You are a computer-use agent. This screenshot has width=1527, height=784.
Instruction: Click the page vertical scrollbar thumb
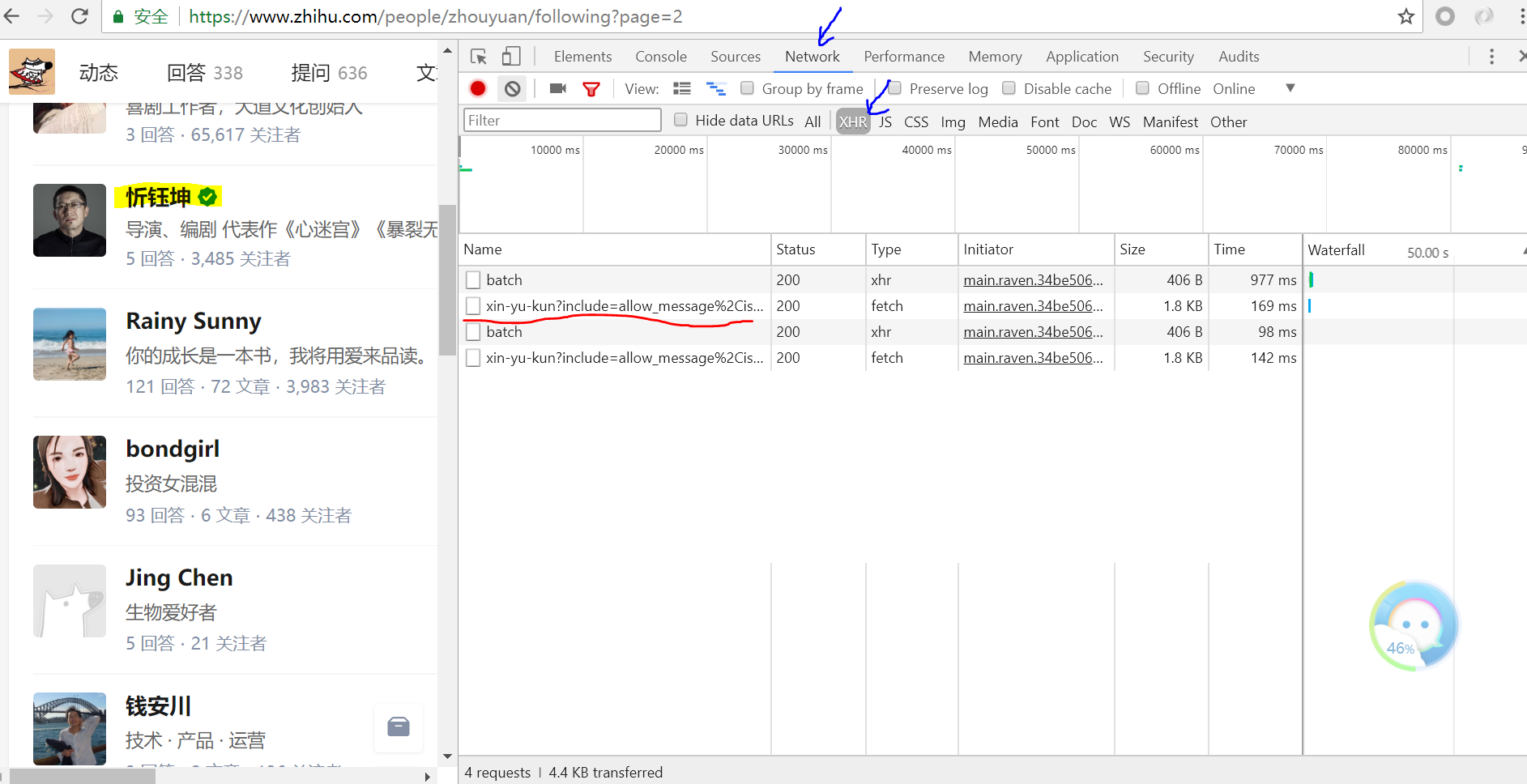tap(447, 280)
